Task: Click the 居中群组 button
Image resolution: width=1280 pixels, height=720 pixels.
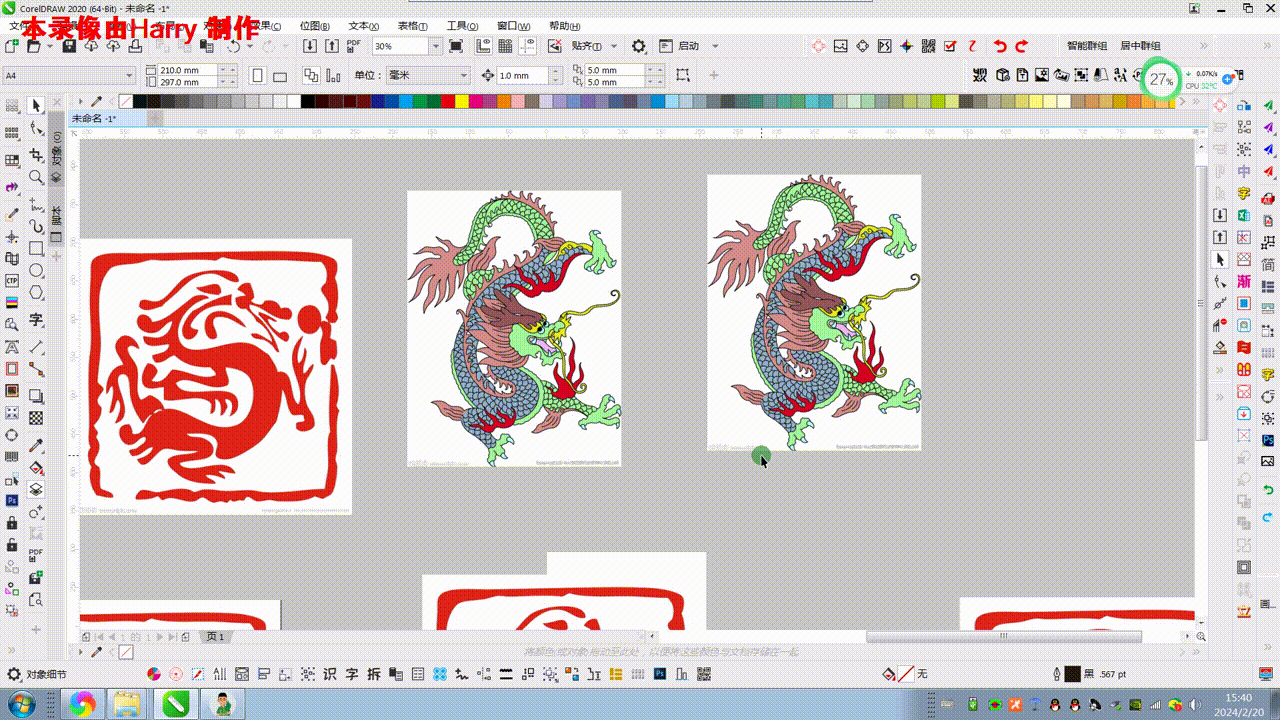Action: pos(1140,46)
